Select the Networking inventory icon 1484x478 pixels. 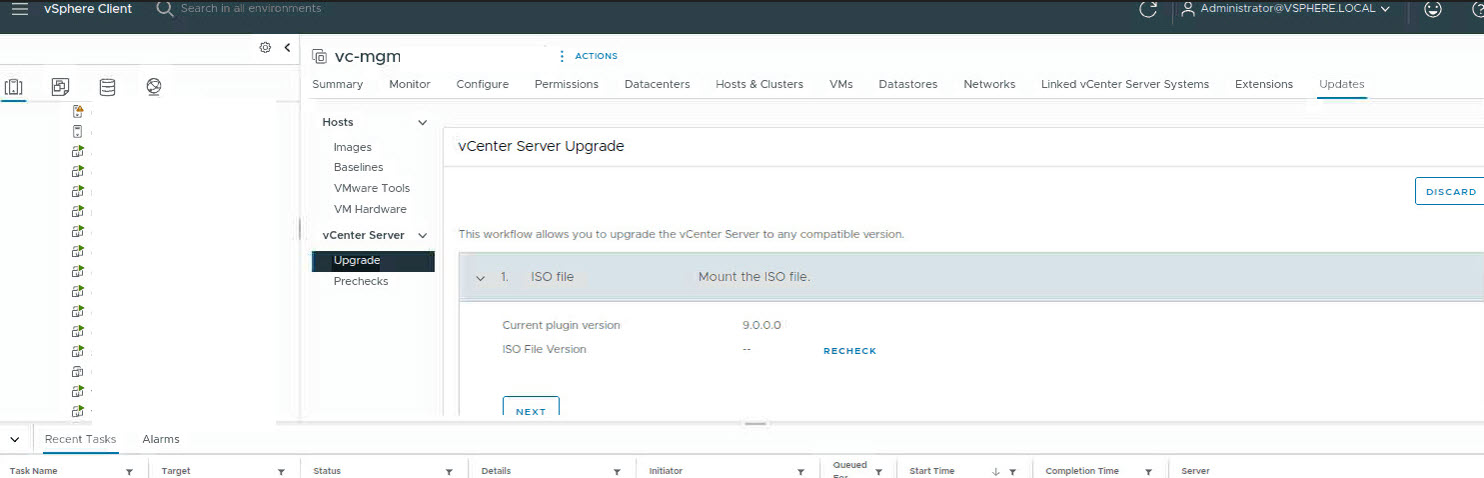click(x=153, y=87)
